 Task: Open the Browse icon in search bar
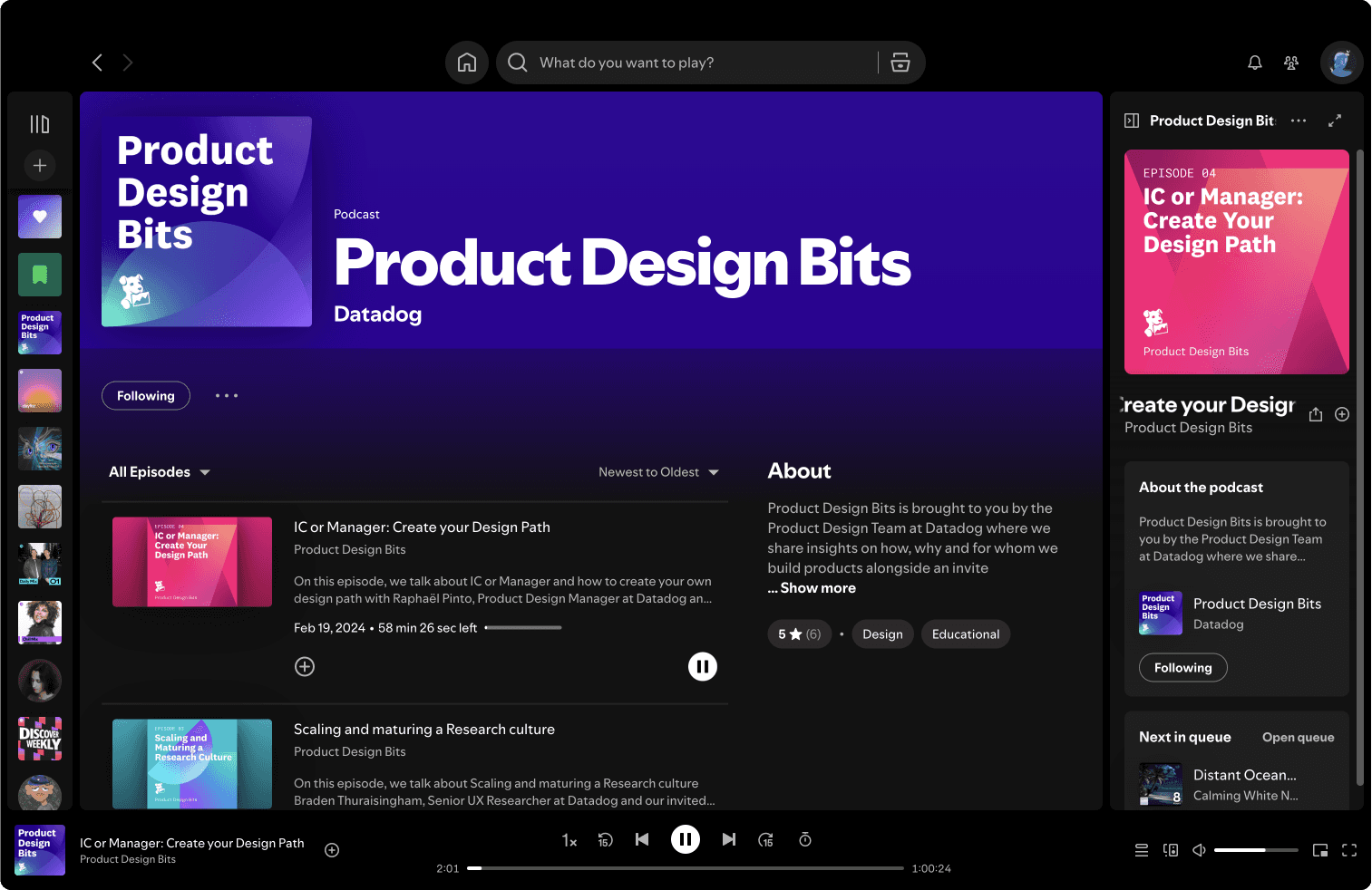point(900,63)
